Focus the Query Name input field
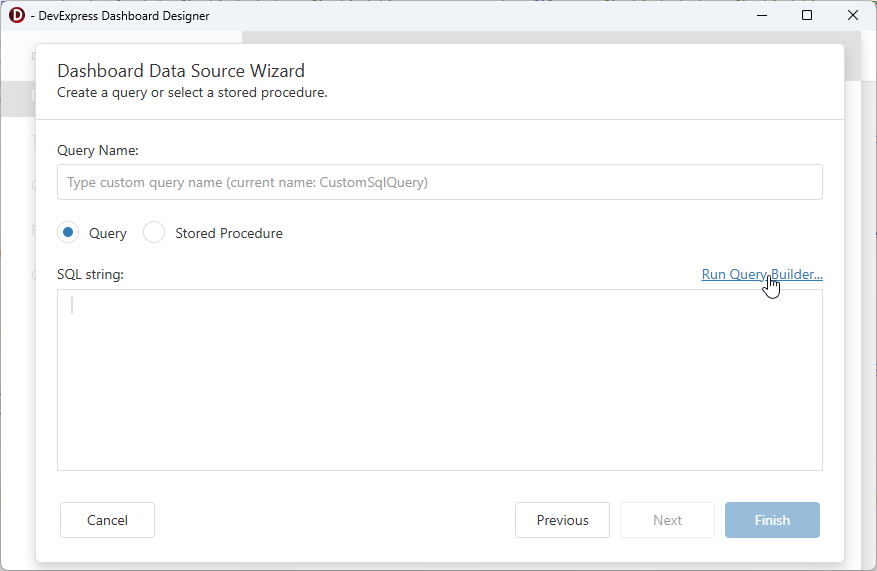 (440, 182)
